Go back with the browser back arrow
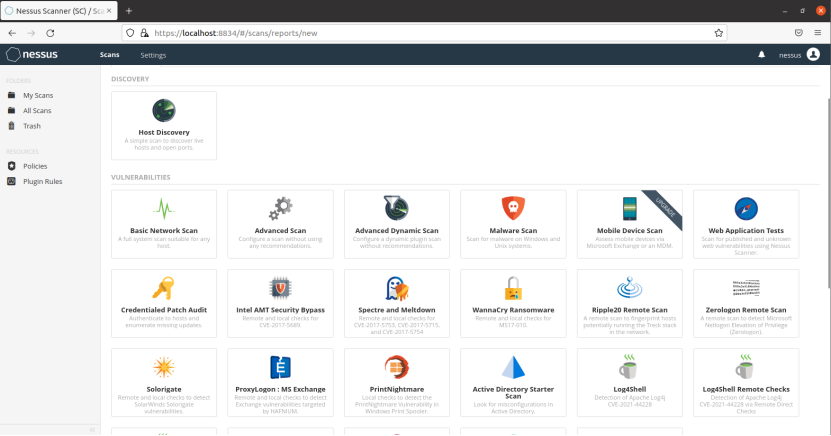831x436 pixels. click(x=12, y=33)
